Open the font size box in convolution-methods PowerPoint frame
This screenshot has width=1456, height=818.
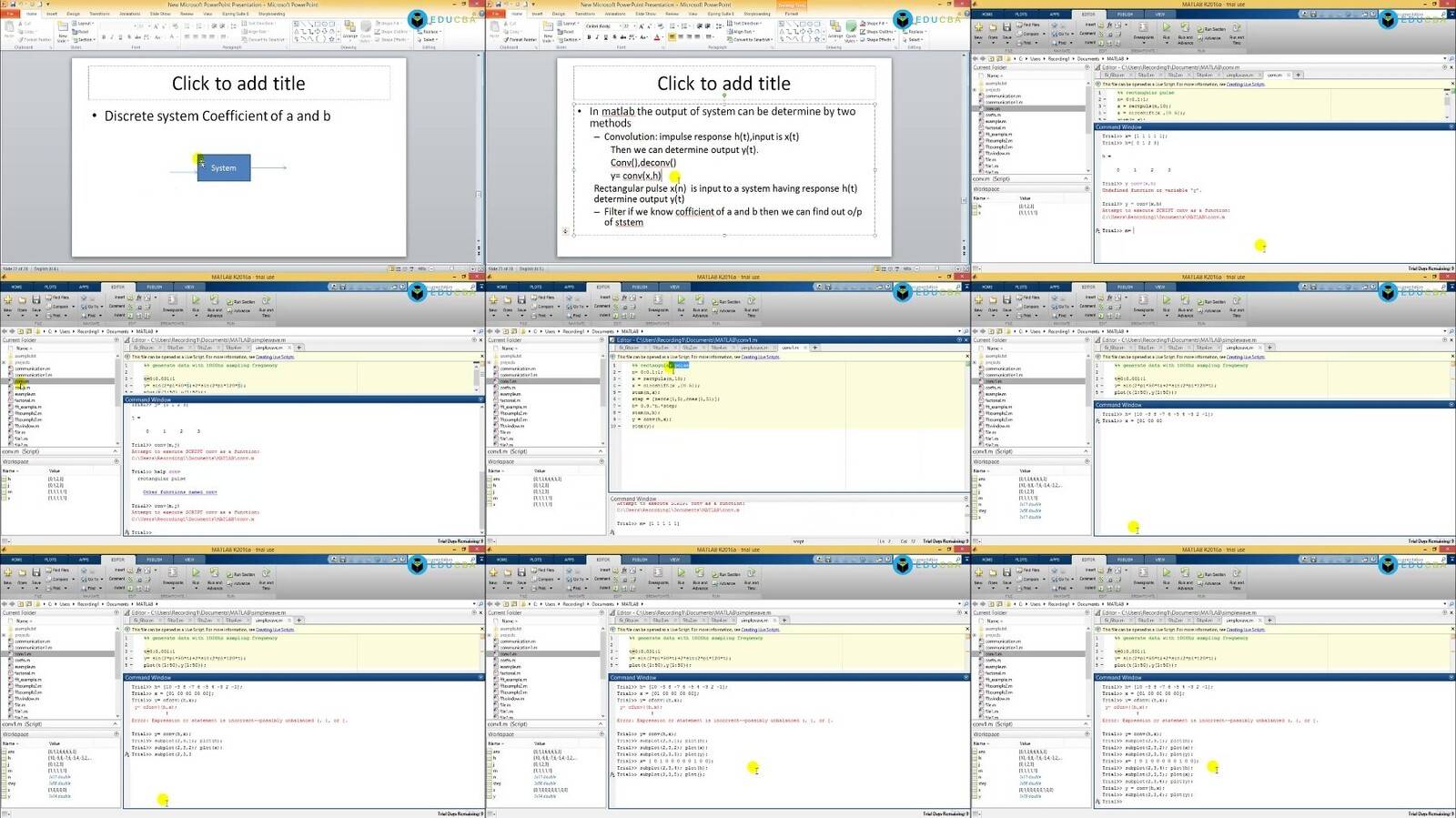pyautogui.click(x=628, y=26)
